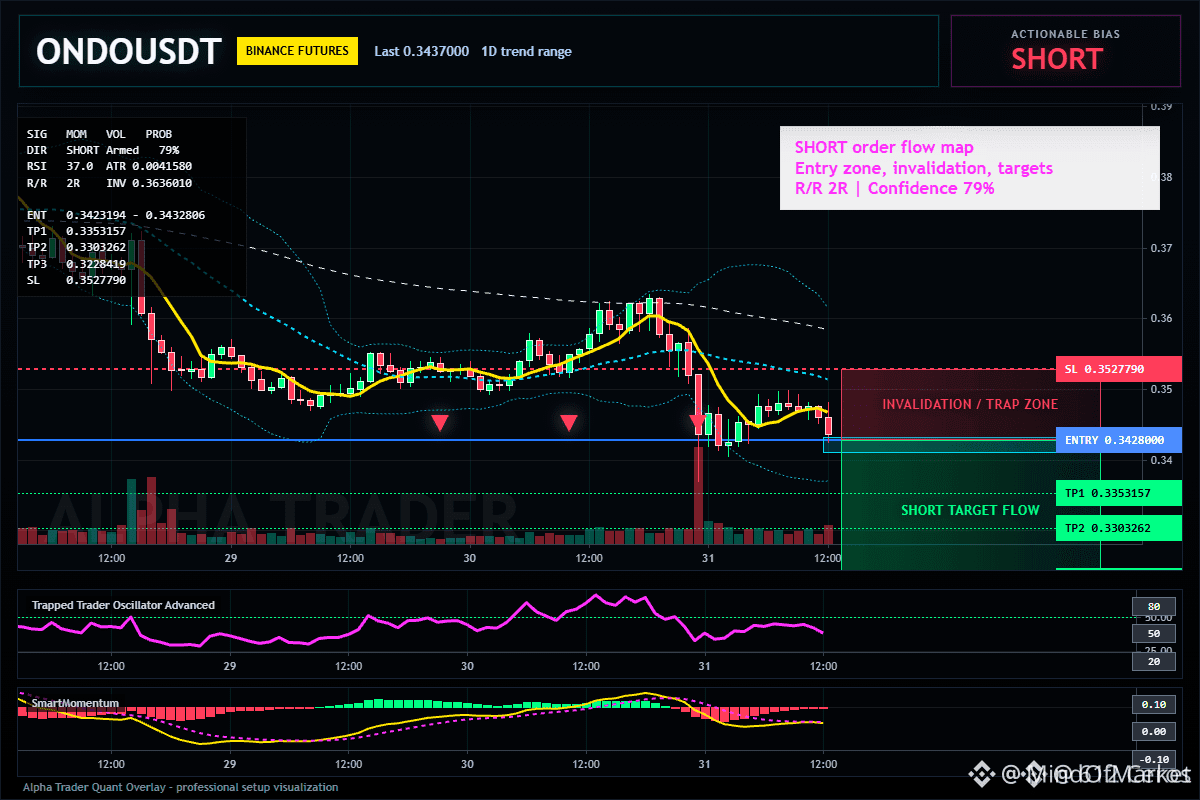Image resolution: width=1200 pixels, height=800 pixels.
Task: Click the Last 0.3437000 price text
Action: 421,51
